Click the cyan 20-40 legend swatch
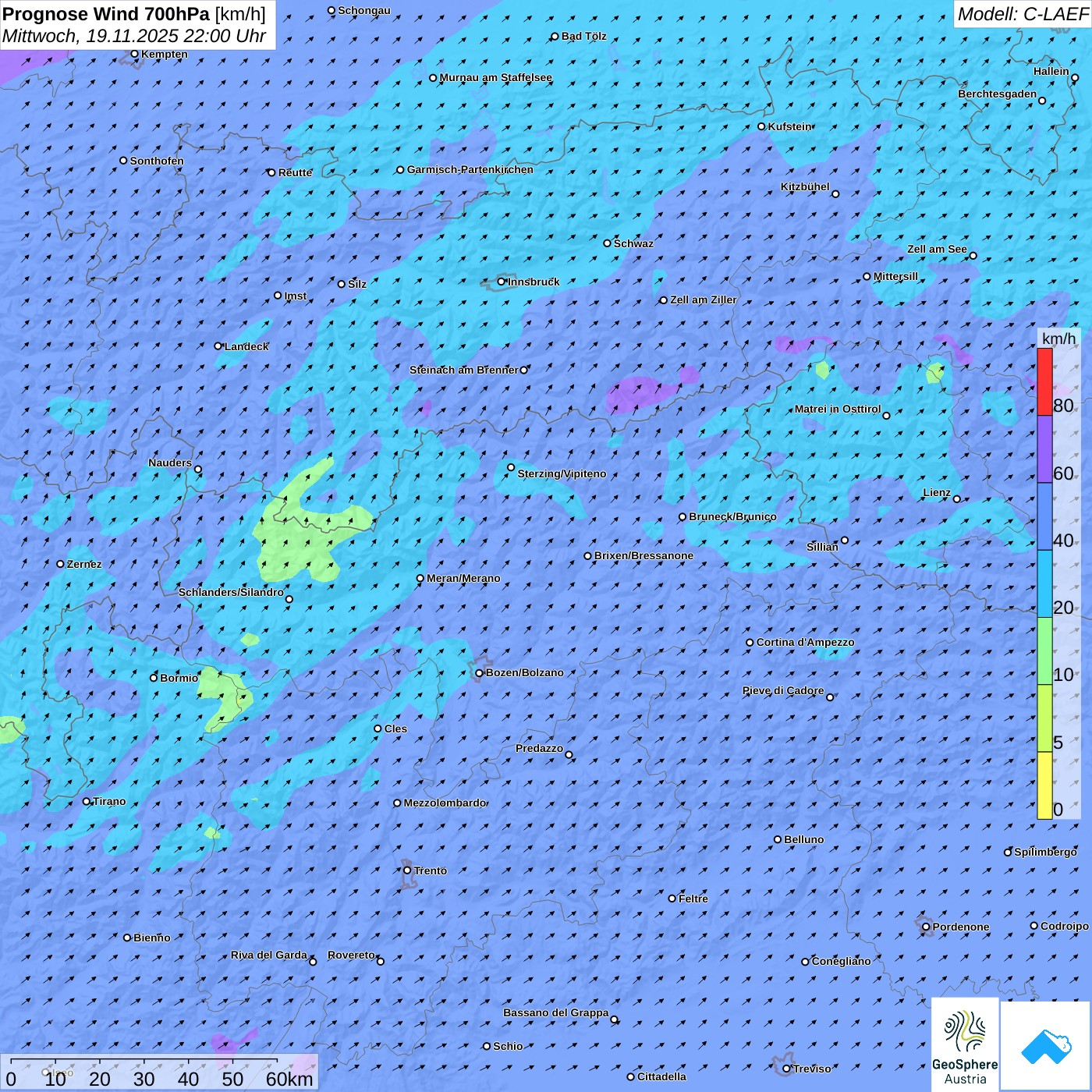The image size is (1092, 1092). tap(1044, 584)
